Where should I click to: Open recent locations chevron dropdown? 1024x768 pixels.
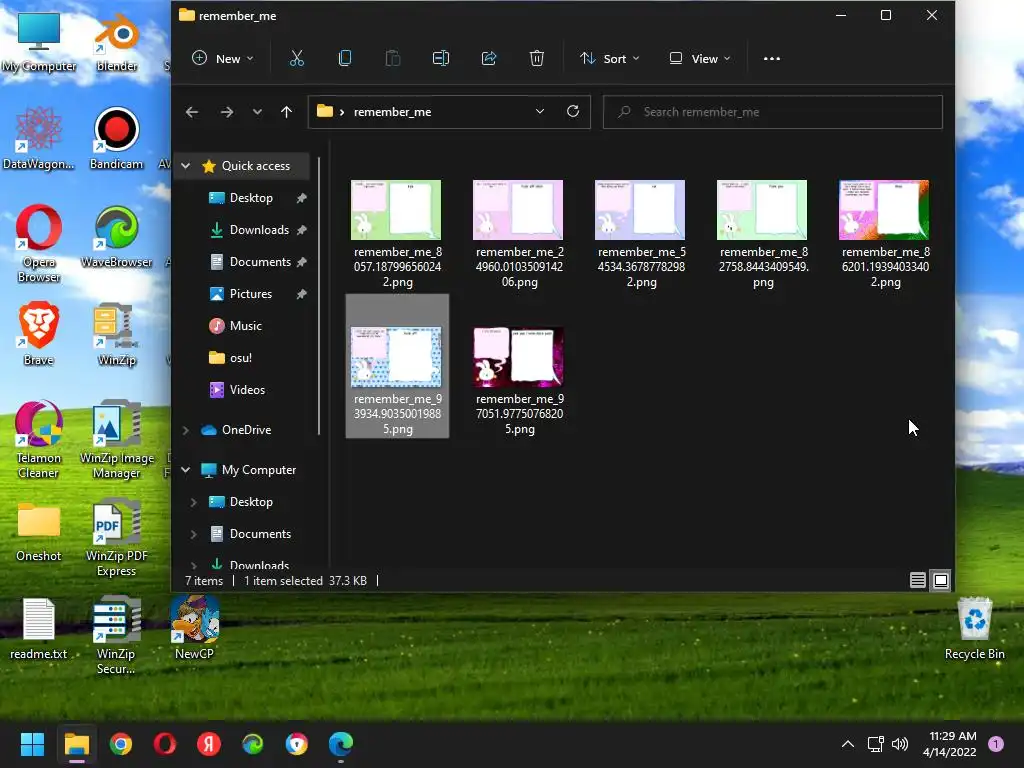tap(257, 112)
